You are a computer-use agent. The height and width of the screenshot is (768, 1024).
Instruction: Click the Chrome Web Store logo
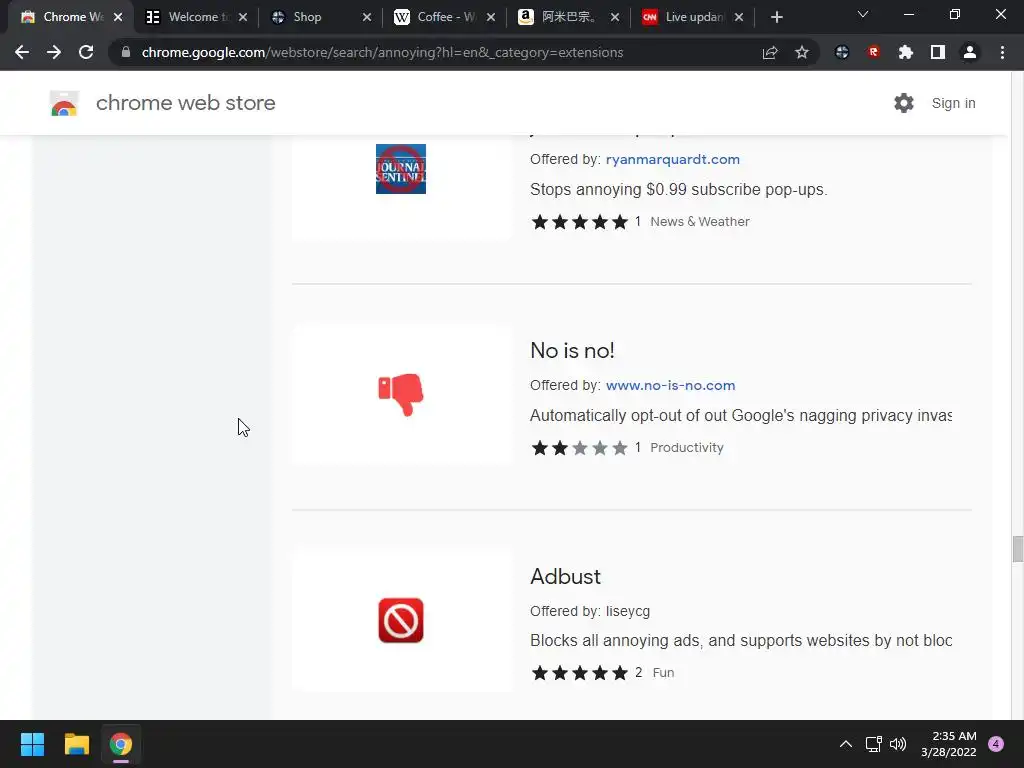tap(64, 103)
